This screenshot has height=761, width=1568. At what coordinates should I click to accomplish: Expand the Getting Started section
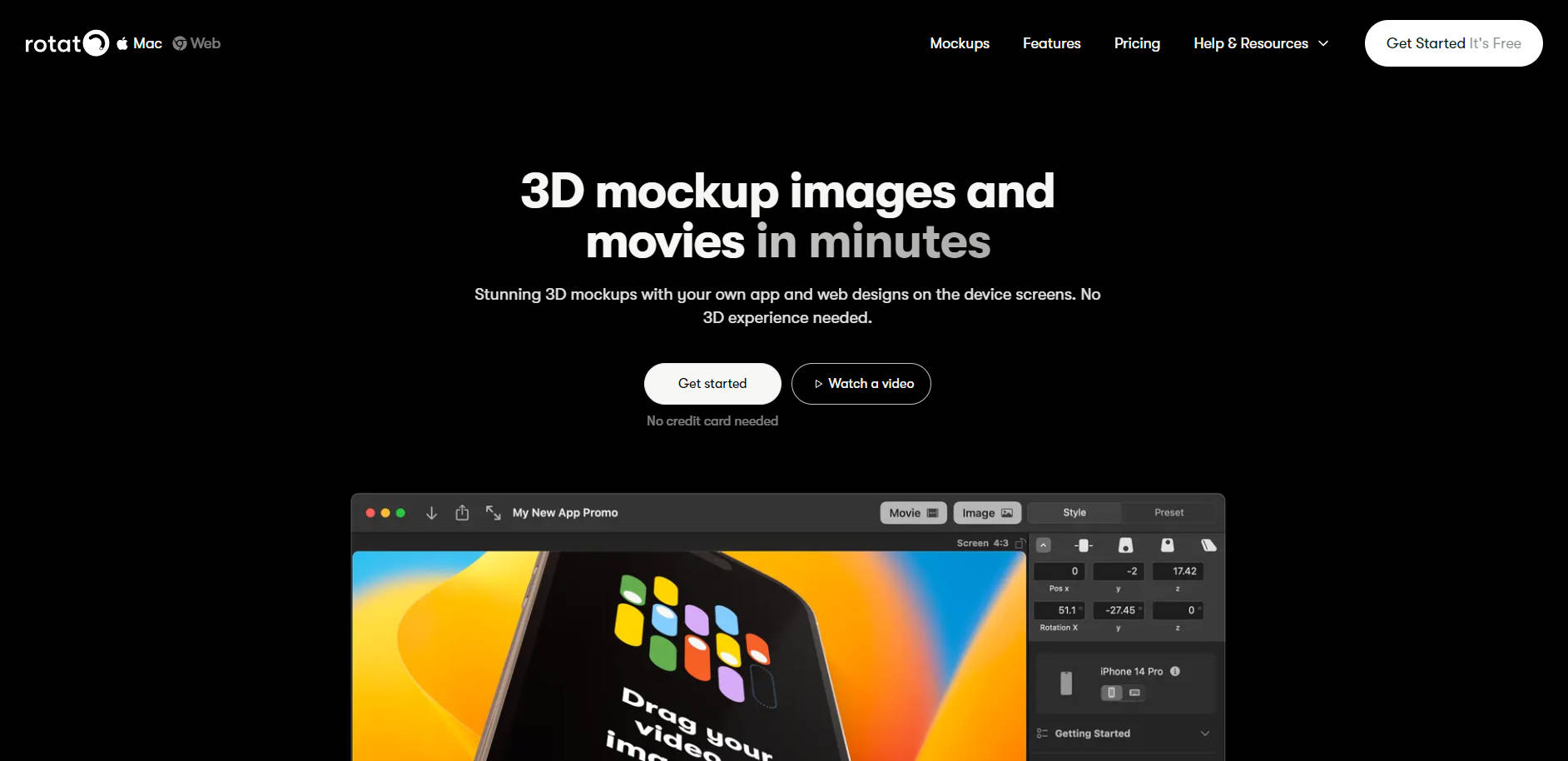click(1204, 734)
